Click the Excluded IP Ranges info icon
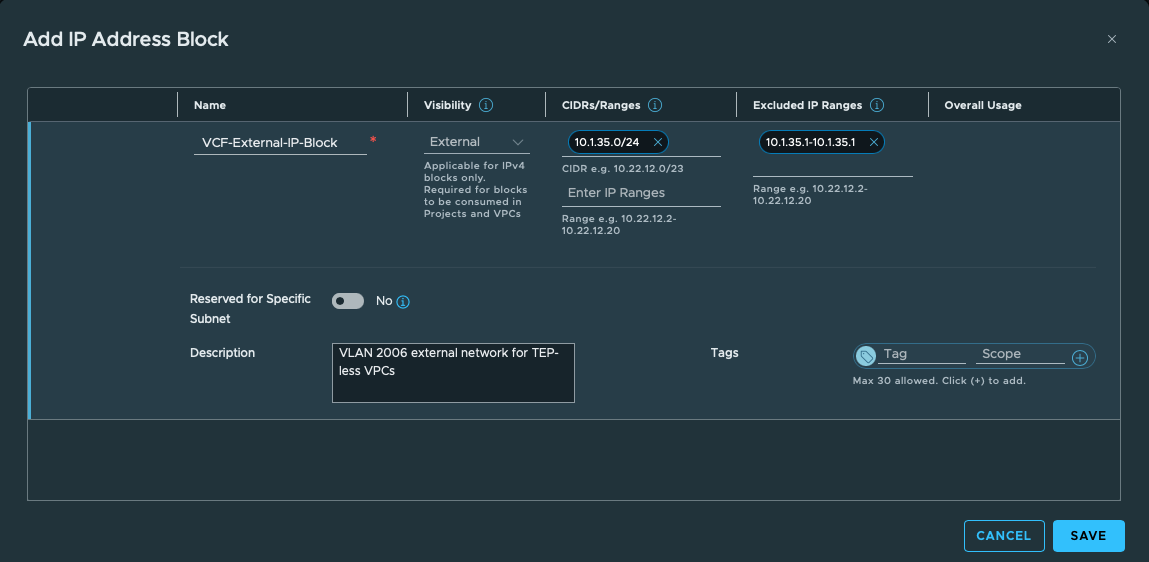 pyautogui.click(x=876, y=105)
